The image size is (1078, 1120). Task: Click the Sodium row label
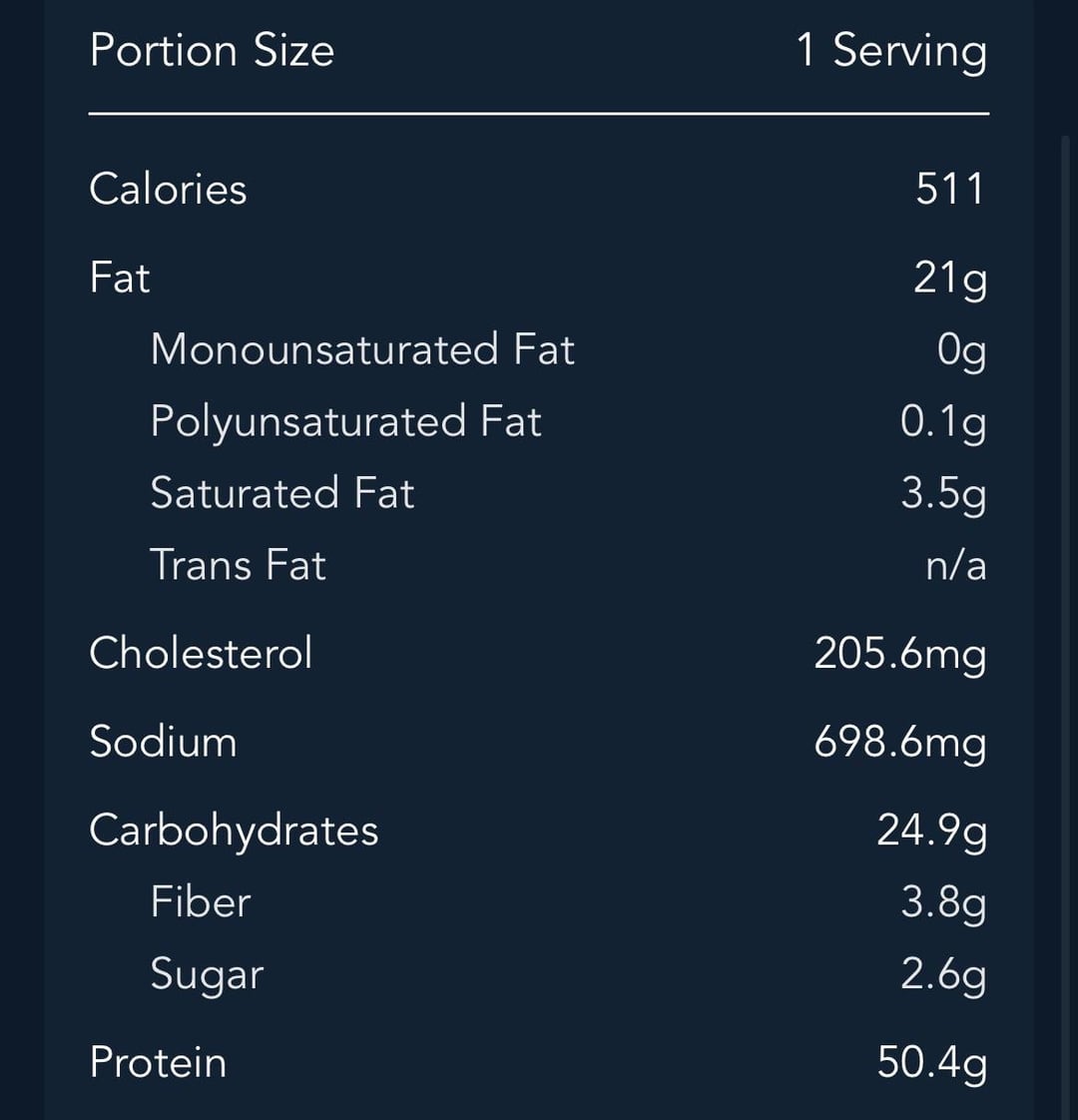[164, 742]
